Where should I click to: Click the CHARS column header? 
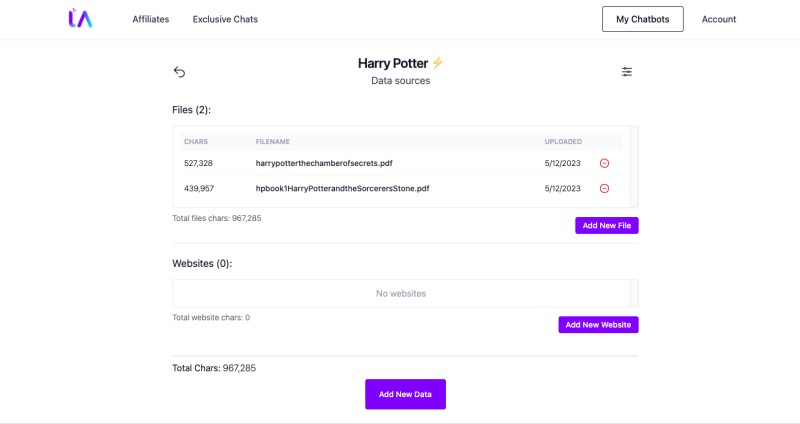point(196,141)
